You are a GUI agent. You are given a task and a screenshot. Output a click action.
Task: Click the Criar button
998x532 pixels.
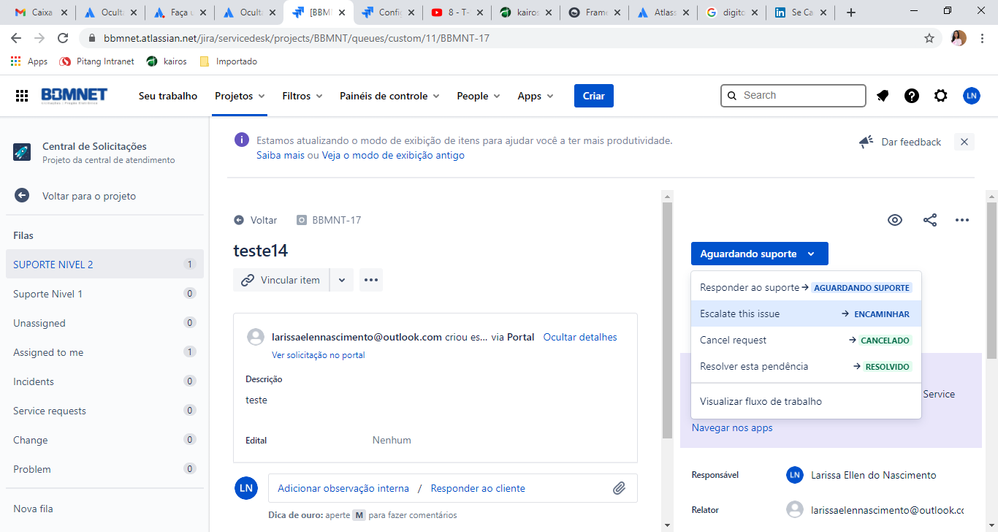point(594,95)
